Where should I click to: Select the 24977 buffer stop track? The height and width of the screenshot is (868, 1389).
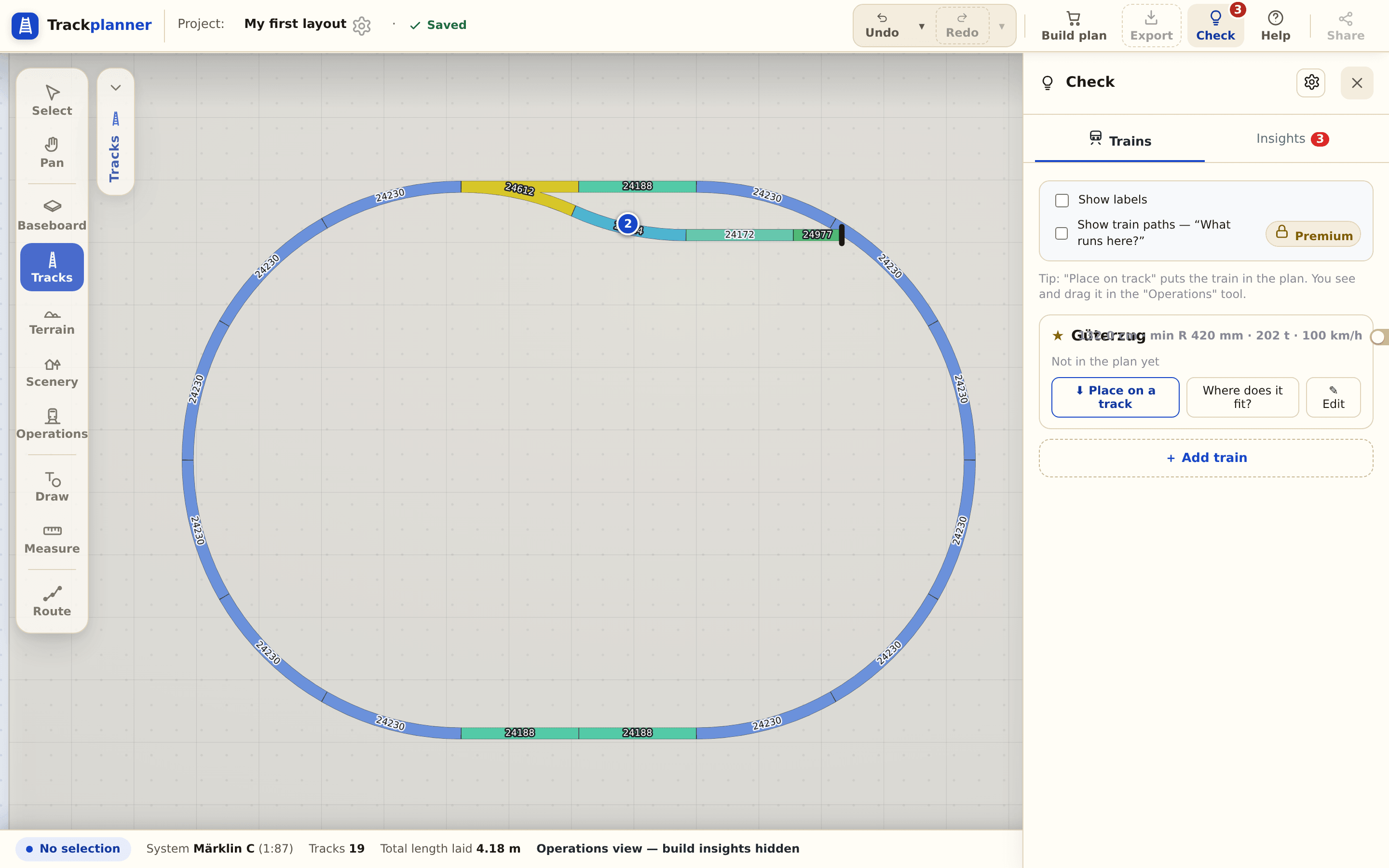pos(817,235)
